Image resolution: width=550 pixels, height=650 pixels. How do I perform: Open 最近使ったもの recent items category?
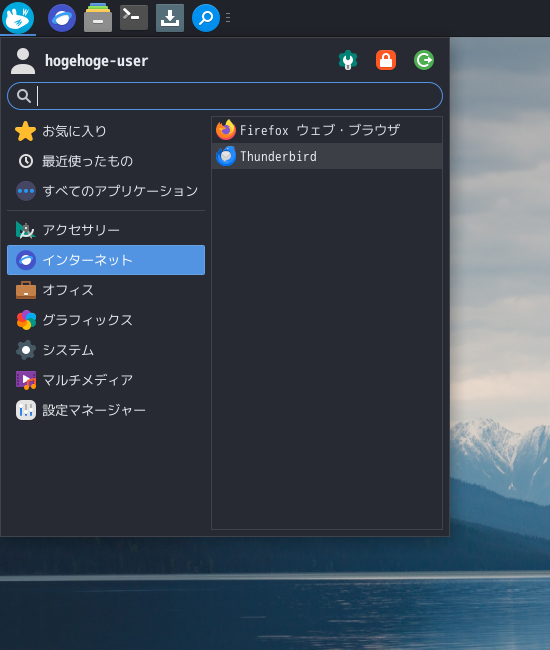click(106, 161)
